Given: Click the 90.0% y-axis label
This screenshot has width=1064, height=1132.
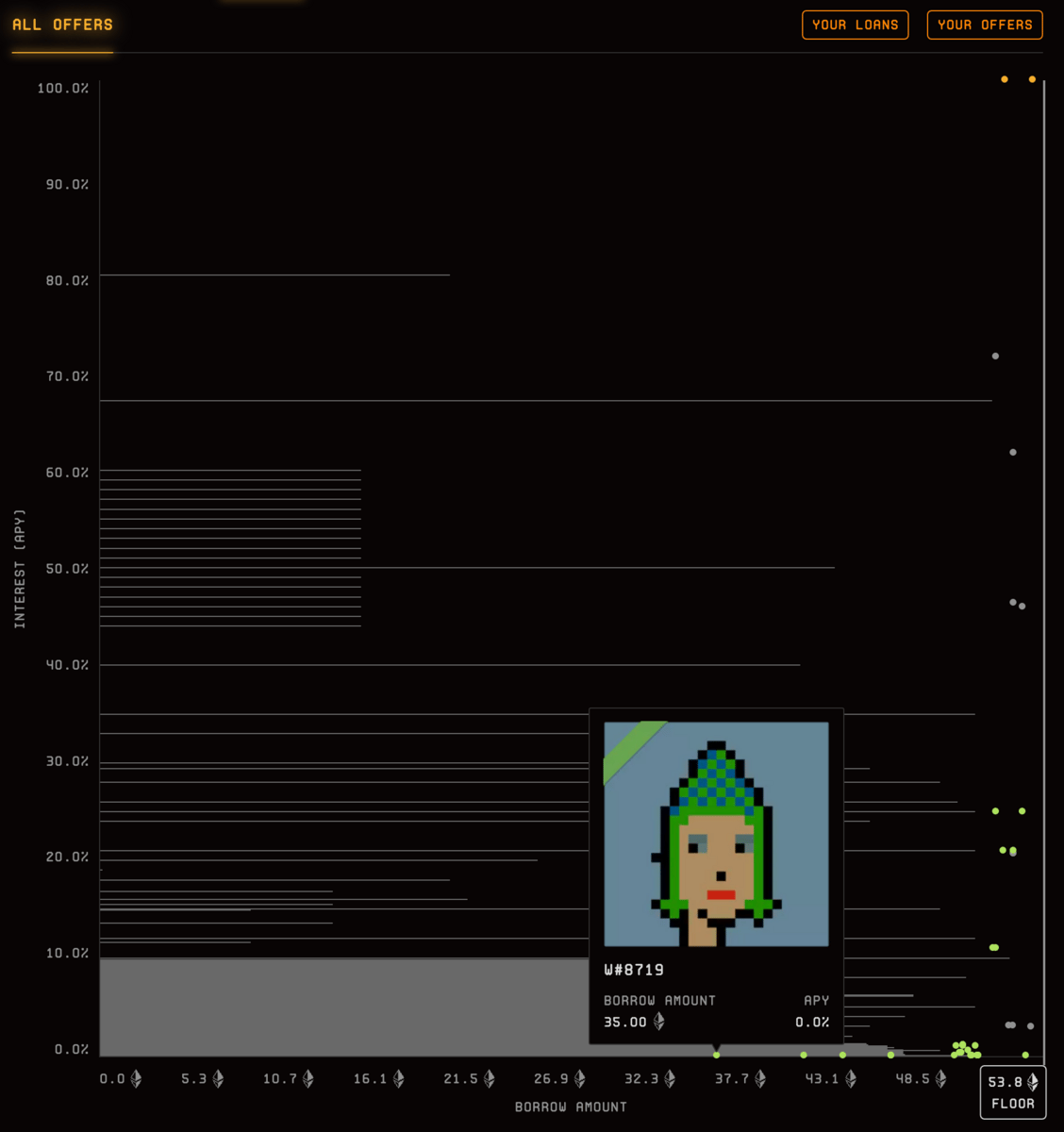Looking at the screenshot, I should click(67, 184).
